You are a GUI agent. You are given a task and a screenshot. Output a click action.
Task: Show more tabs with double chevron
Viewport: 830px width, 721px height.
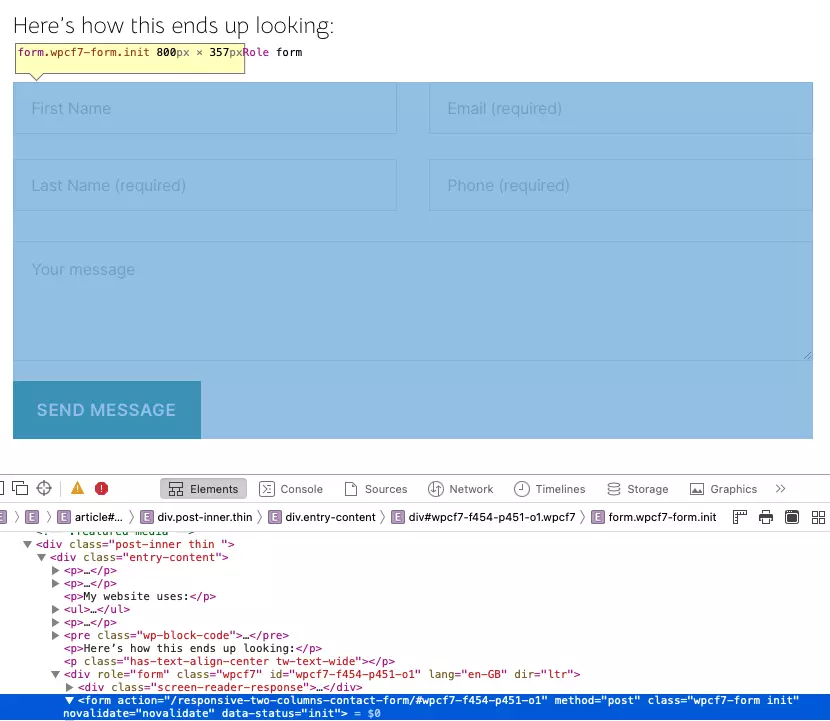point(781,489)
